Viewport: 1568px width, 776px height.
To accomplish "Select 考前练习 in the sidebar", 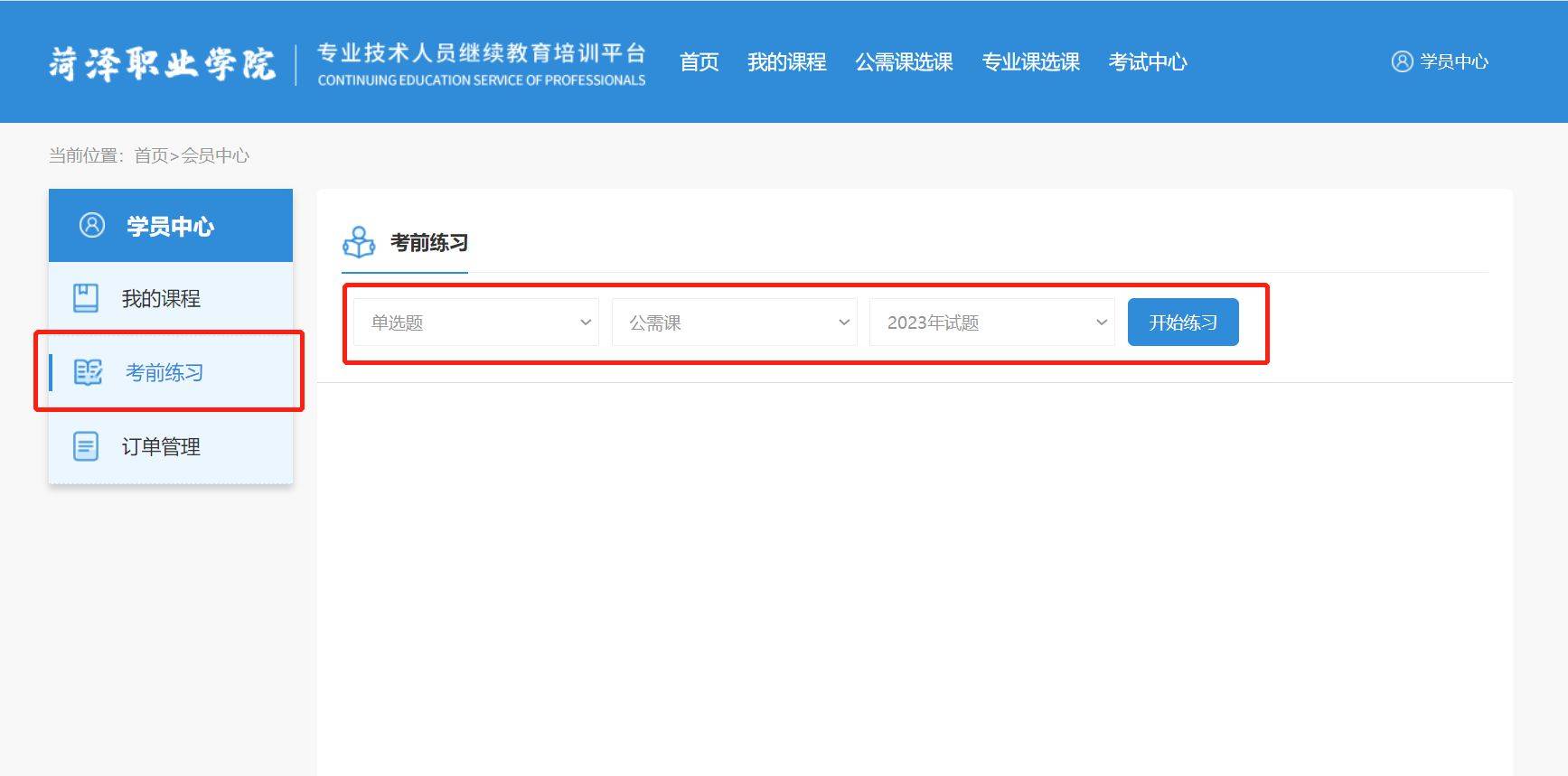I will [171, 372].
